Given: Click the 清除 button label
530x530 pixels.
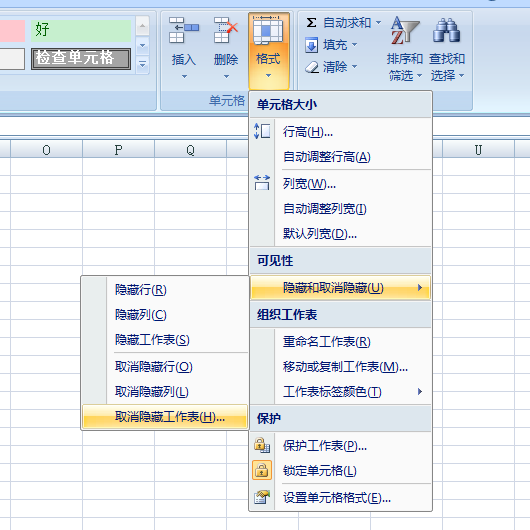Looking at the screenshot, I should pyautogui.click(x=335, y=67).
